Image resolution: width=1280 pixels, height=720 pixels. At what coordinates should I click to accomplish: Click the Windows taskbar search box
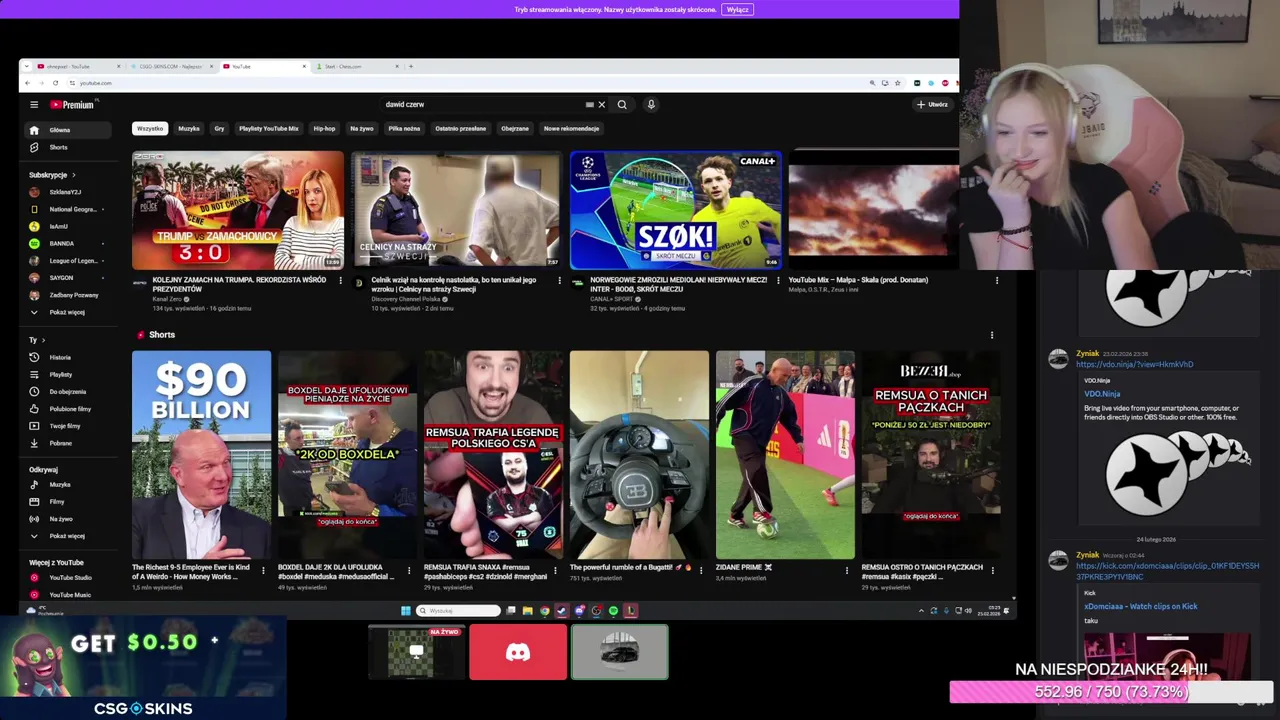point(458,610)
